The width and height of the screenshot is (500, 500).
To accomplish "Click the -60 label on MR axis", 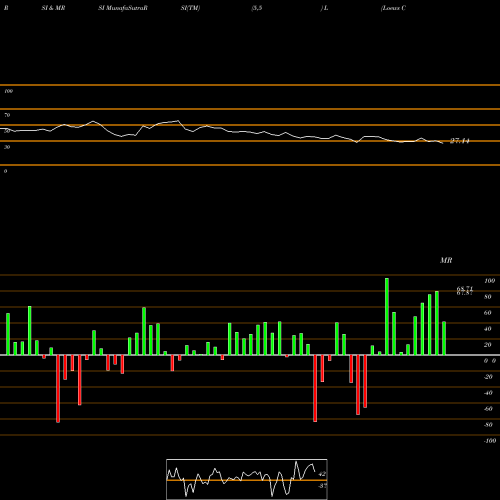I will (488, 409).
